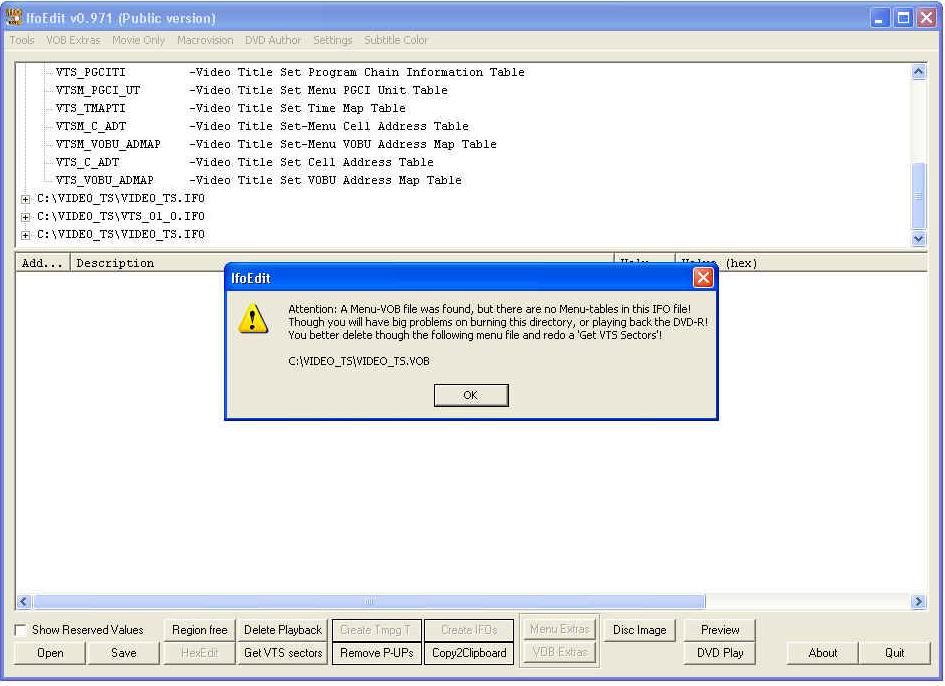Open the DVD Author menu
The height and width of the screenshot is (686, 945).
click(272, 40)
